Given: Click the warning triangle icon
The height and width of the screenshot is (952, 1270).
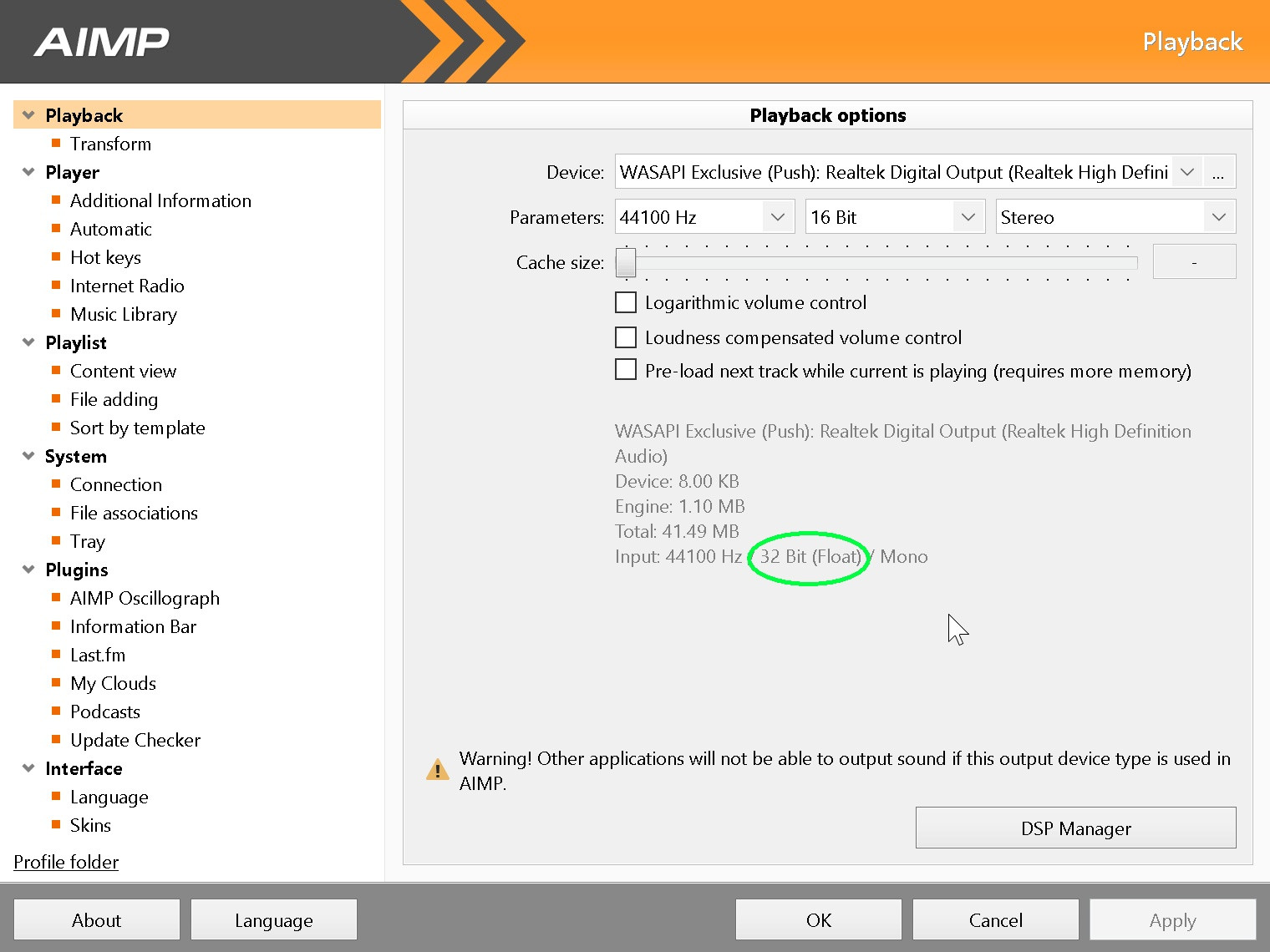Looking at the screenshot, I should (437, 770).
